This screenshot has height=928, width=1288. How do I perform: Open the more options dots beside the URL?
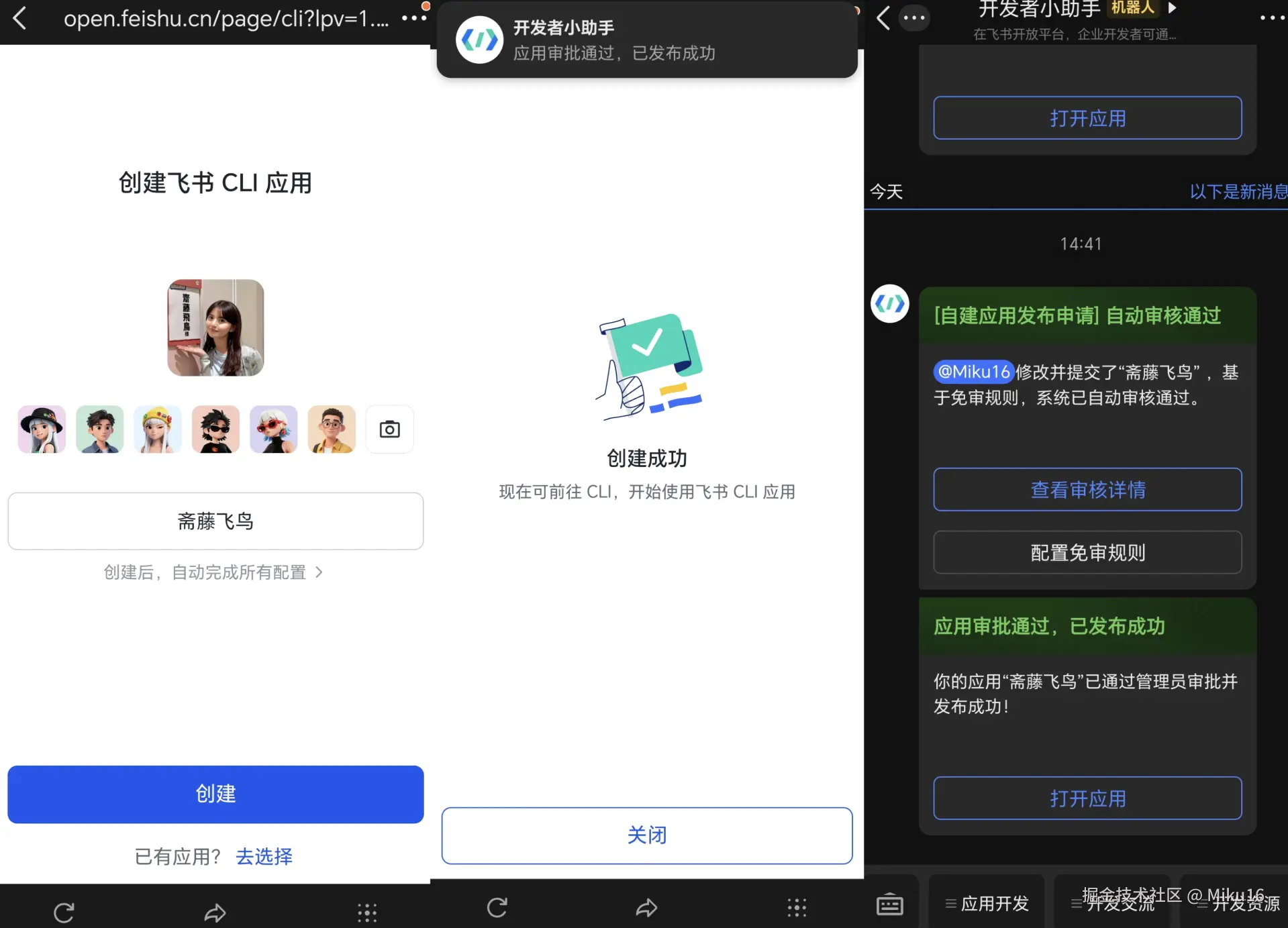413,18
